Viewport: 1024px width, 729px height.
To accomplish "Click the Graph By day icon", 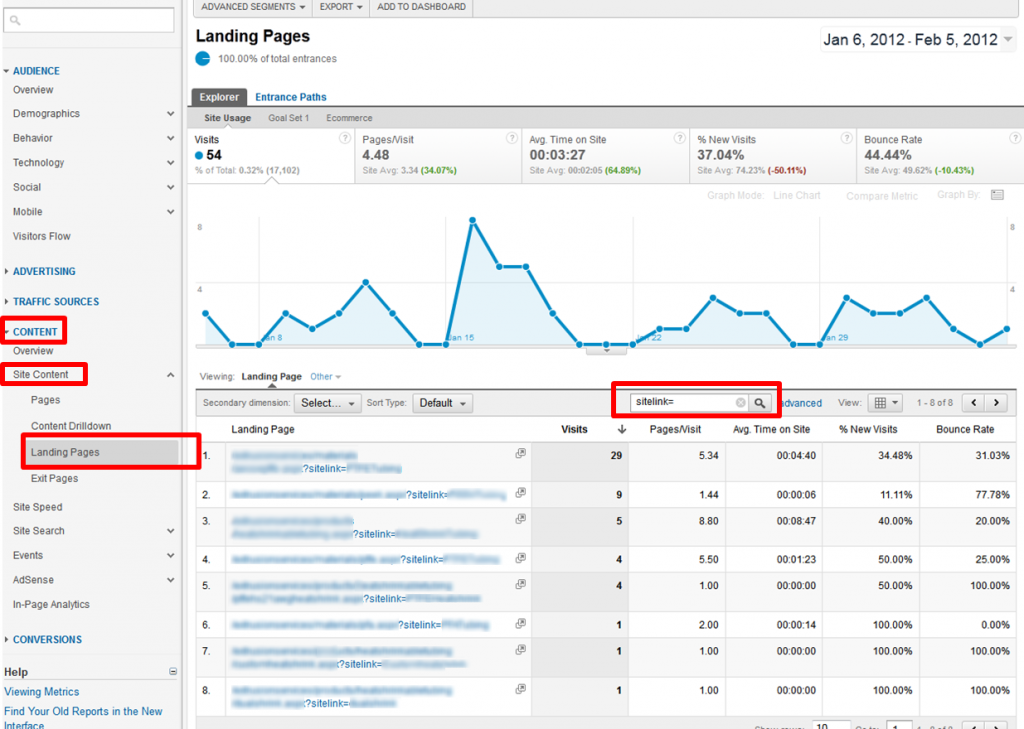I will 996,195.
